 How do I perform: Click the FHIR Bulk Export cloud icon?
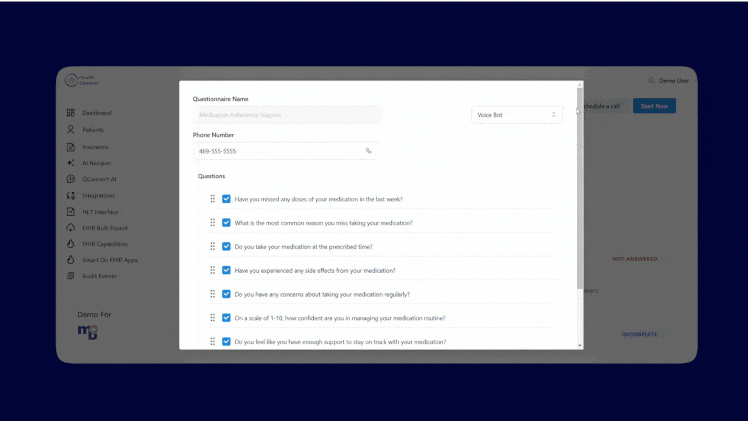click(x=71, y=227)
